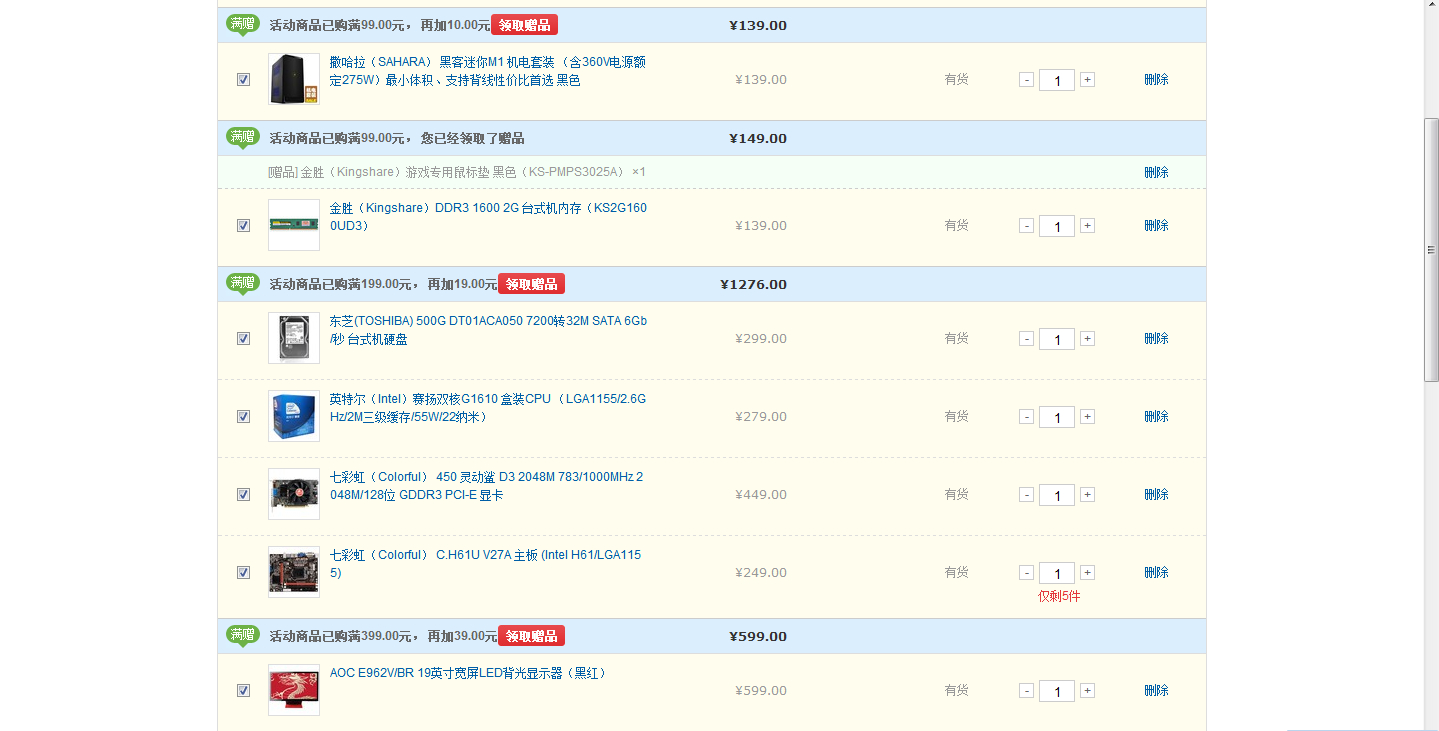
Task: Increase quantity of Colorful C.H61U motherboard
Action: (1087, 573)
